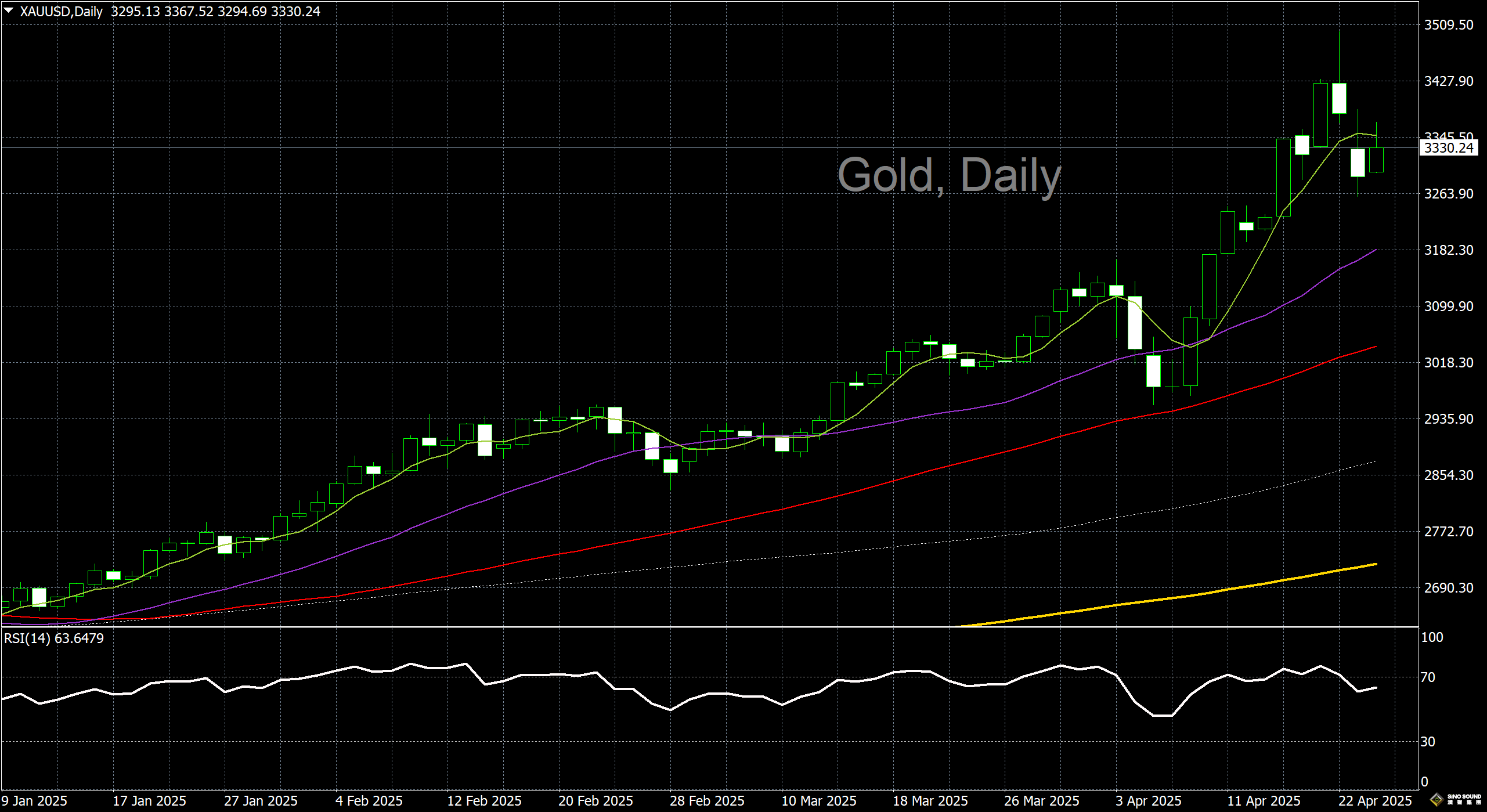The height and width of the screenshot is (812, 1487).
Task: Click the RSI scale level 30
Action: click(x=1428, y=742)
